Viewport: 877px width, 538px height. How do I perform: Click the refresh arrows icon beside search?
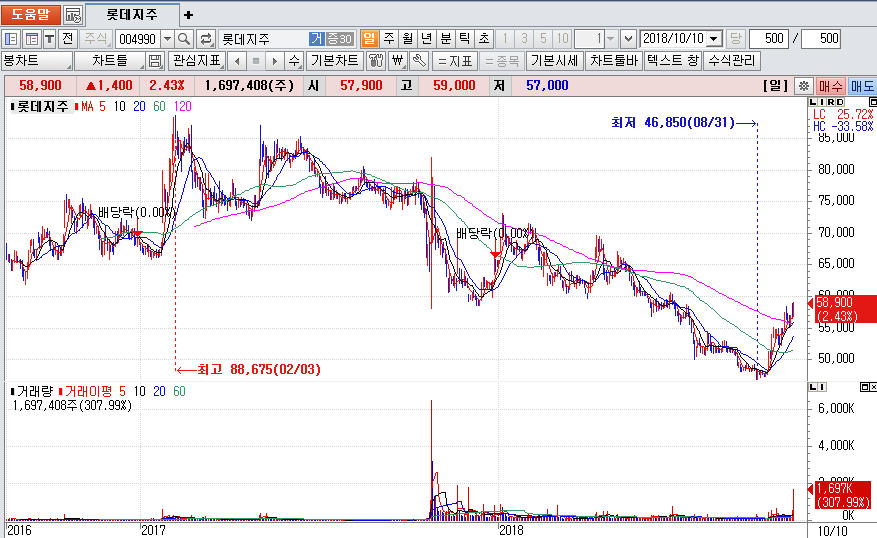[206, 38]
